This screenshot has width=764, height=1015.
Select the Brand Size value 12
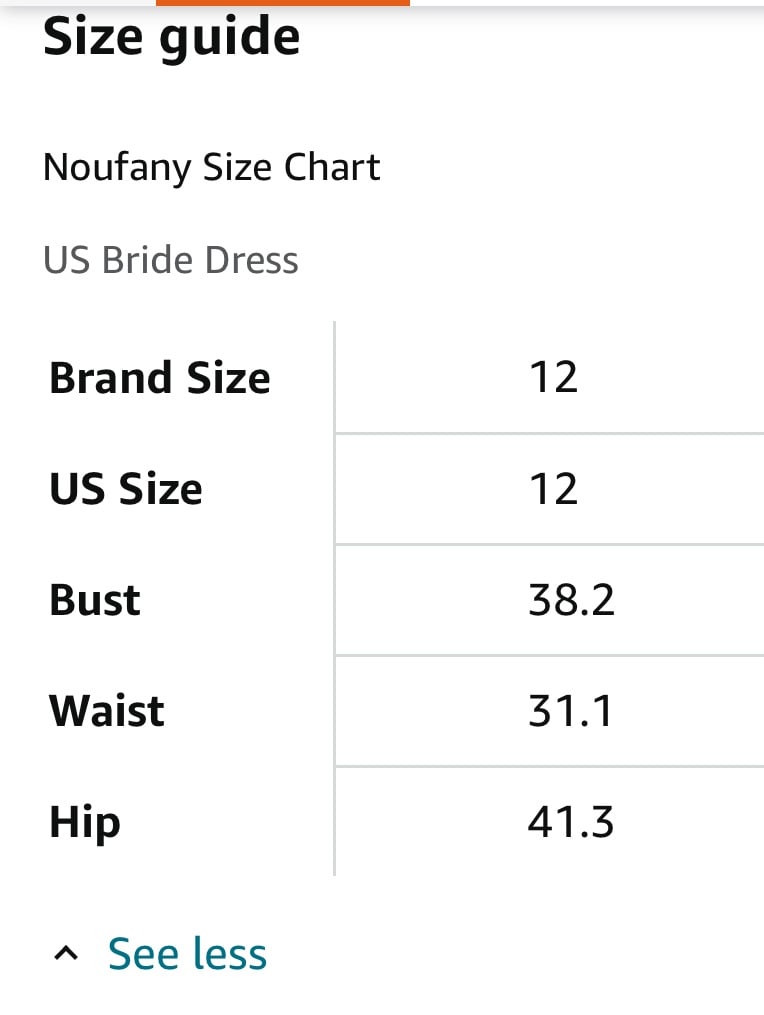tap(553, 377)
